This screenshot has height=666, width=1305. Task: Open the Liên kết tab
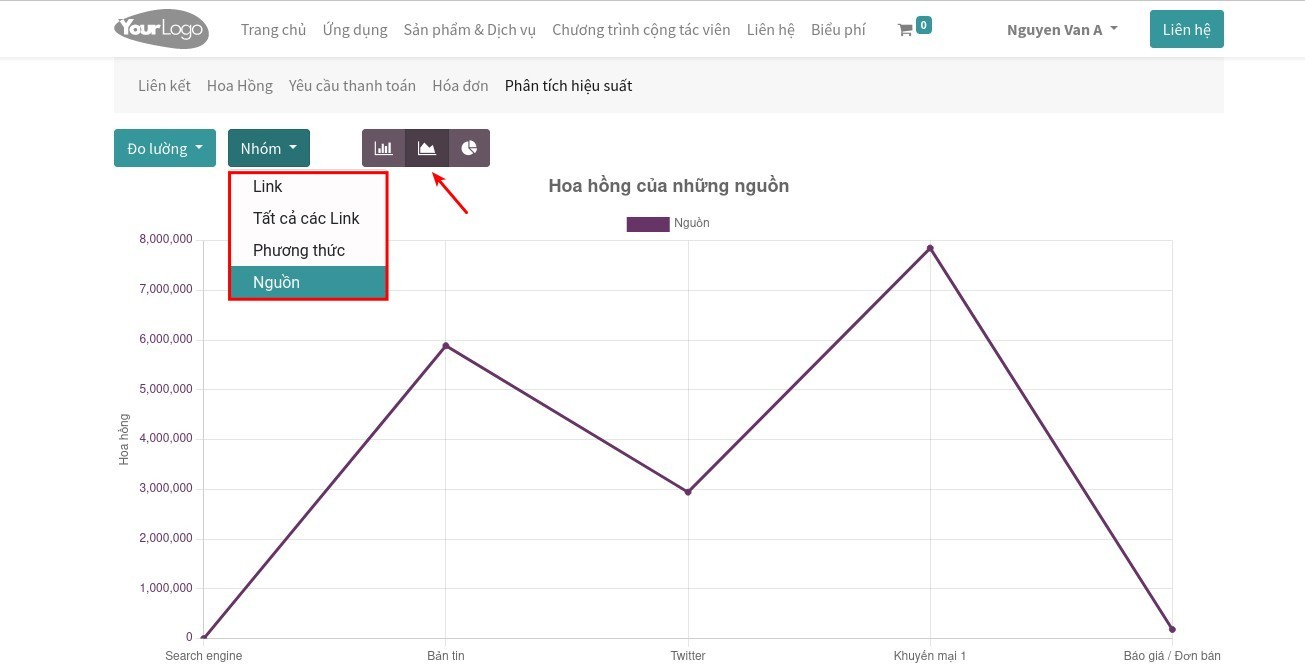164,85
